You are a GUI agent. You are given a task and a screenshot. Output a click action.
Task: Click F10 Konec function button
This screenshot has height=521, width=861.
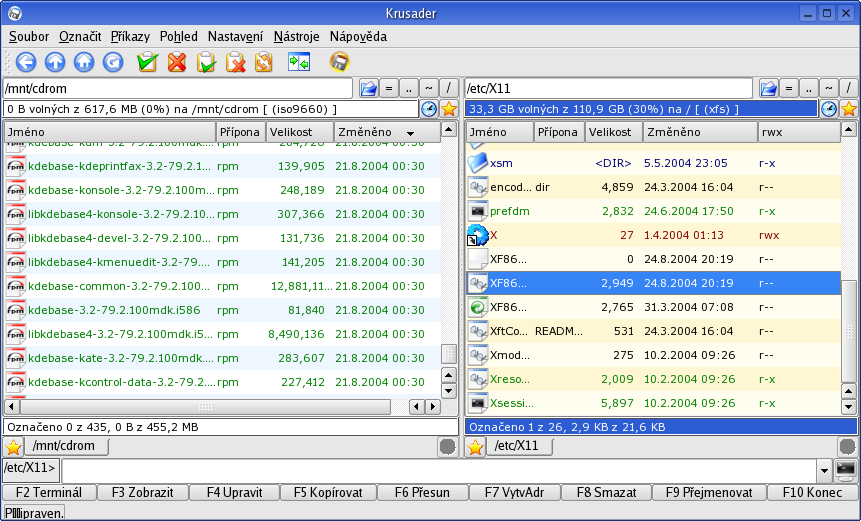point(813,492)
